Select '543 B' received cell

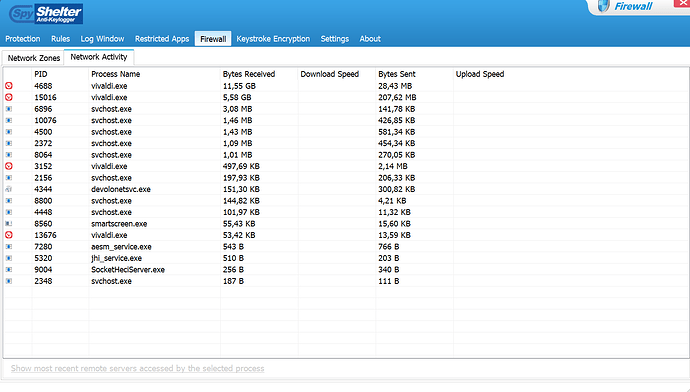click(233, 246)
